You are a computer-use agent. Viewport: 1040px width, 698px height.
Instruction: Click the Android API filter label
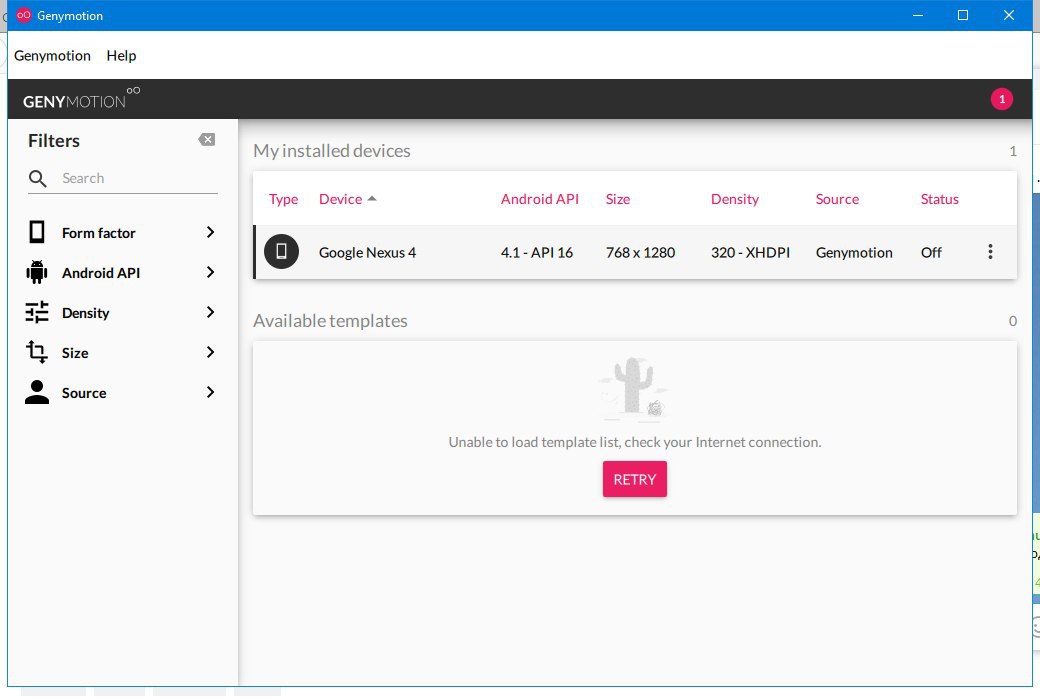click(x=101, y=273)
